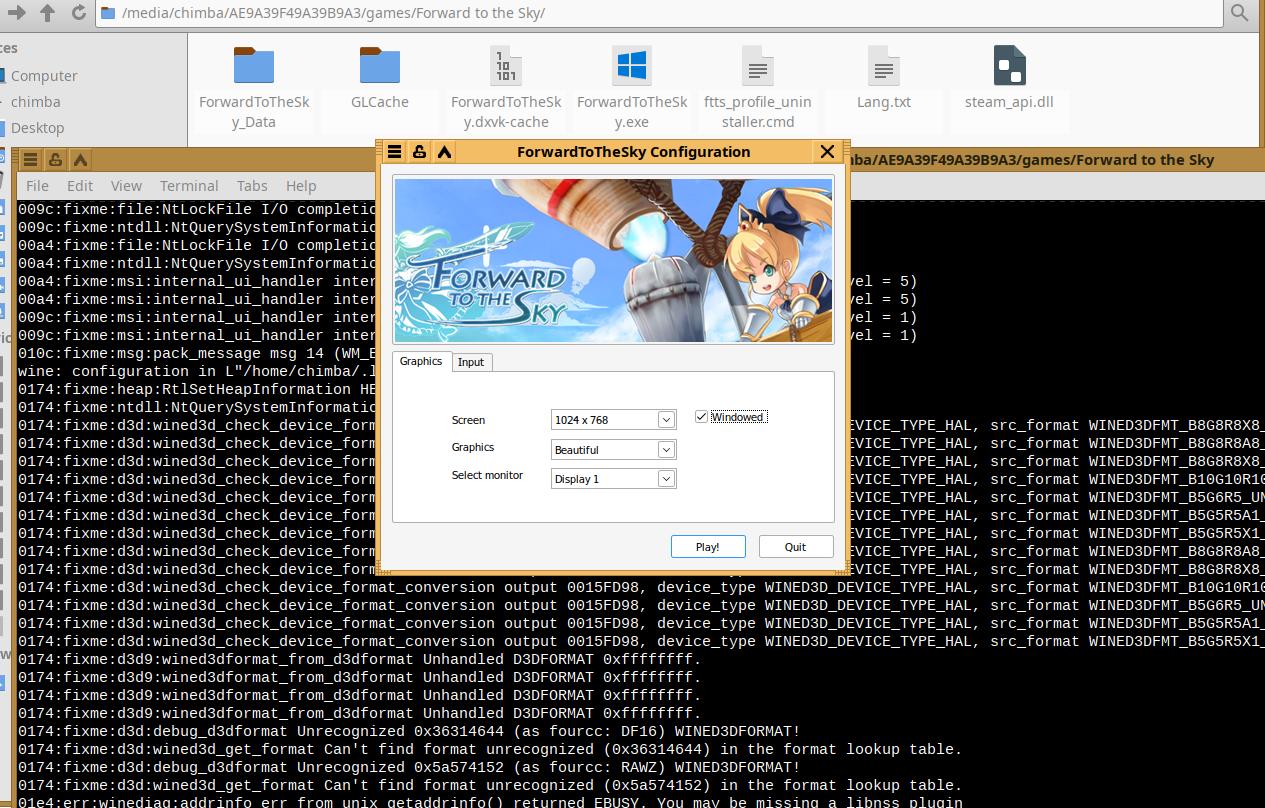Open the GLCache folder icon
Viewport: 1265px width, 808px height.
(x=380, y=66)
